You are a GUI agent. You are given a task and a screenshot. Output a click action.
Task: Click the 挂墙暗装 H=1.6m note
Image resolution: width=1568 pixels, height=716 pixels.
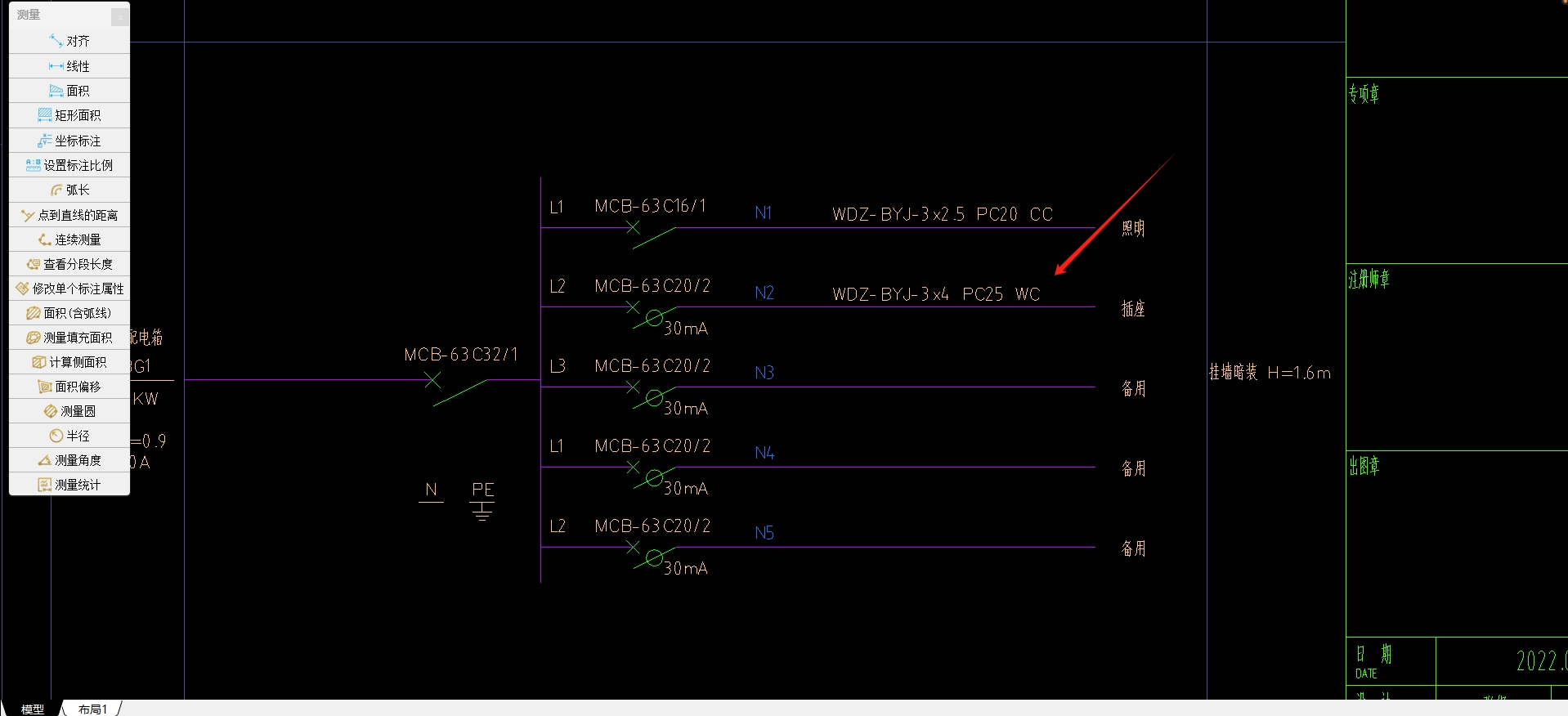coord(1270,373)
